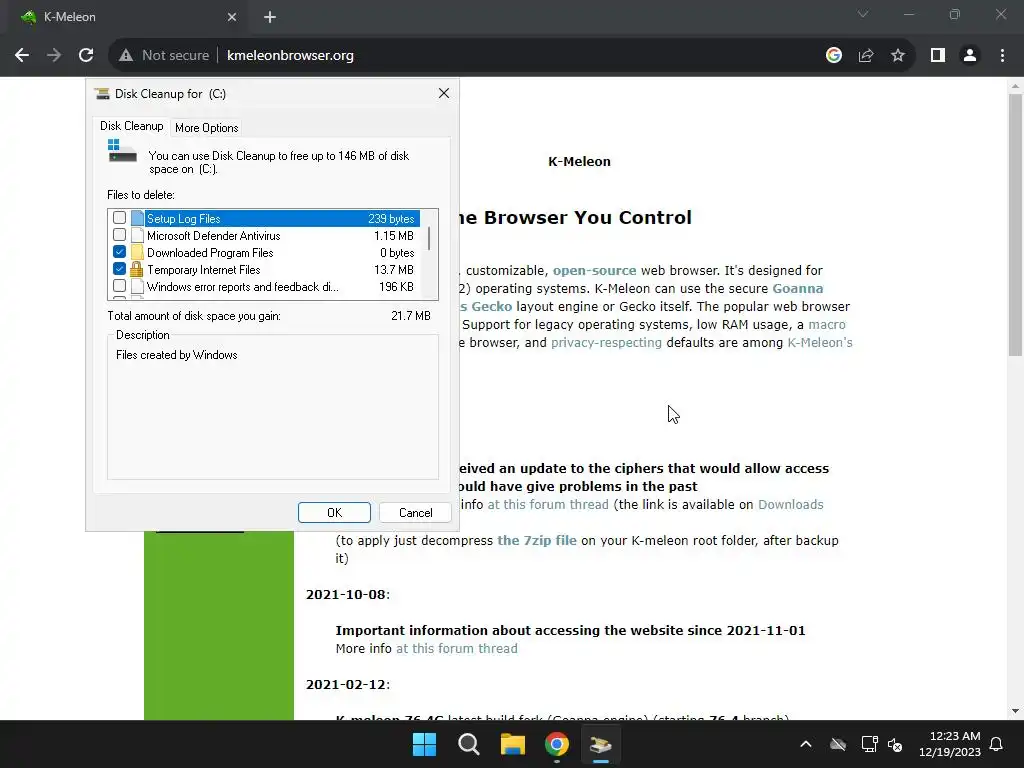This screenshot has width=1024, height=768.
Task: Open taskbar Search
Action: 468,744
